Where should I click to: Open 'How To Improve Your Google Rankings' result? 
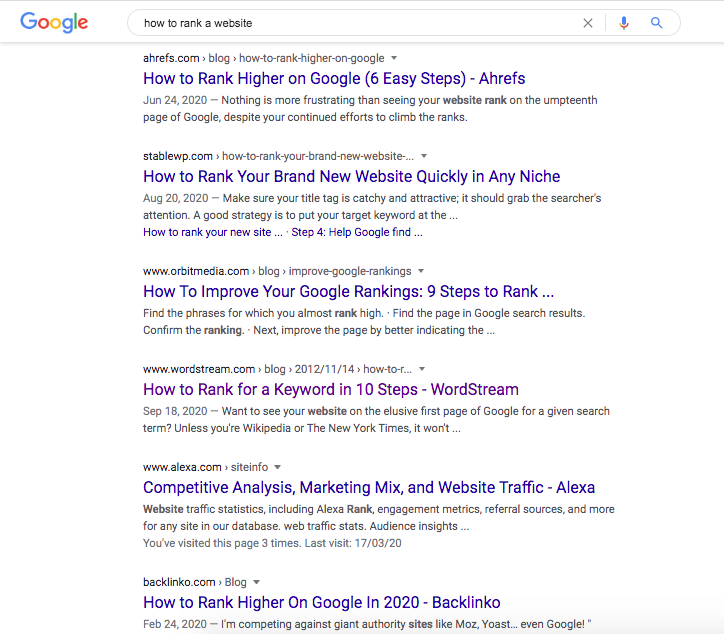point(348,291)
